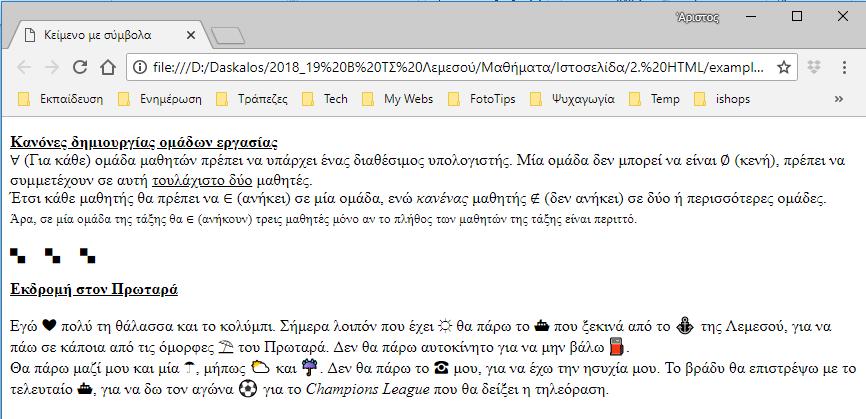This screenshot has height=419, width=866.
Task: Open the Ενημέρωση bookmark folder
Action: 160,99
